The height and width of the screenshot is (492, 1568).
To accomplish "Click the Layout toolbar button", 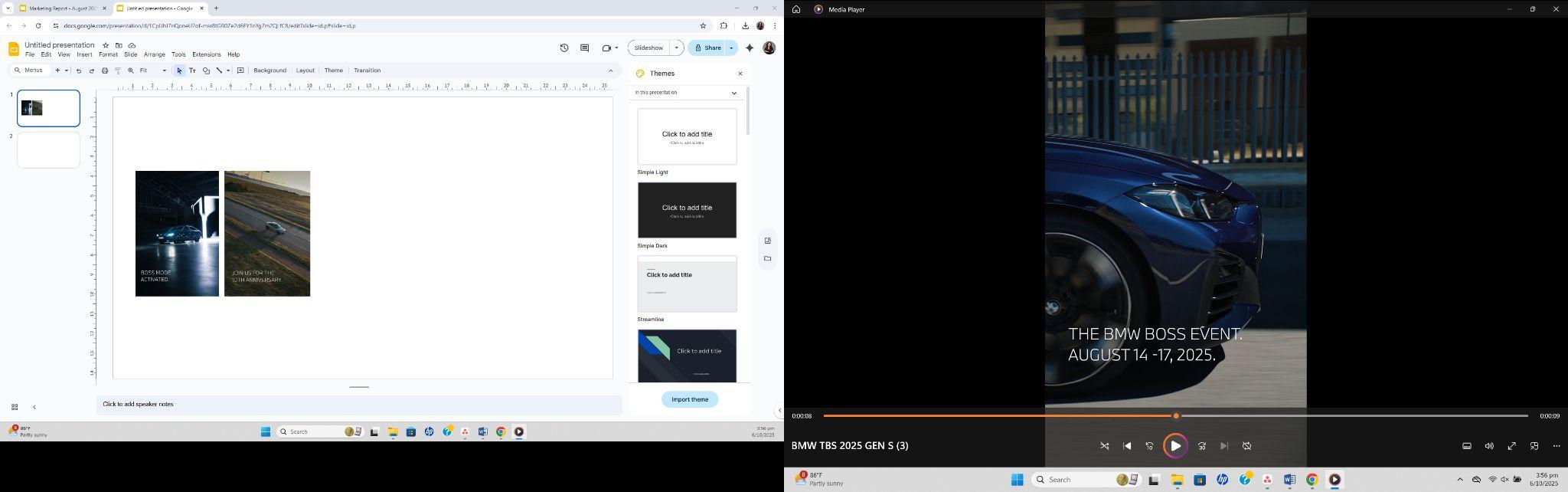I will [x=305, y=71].
